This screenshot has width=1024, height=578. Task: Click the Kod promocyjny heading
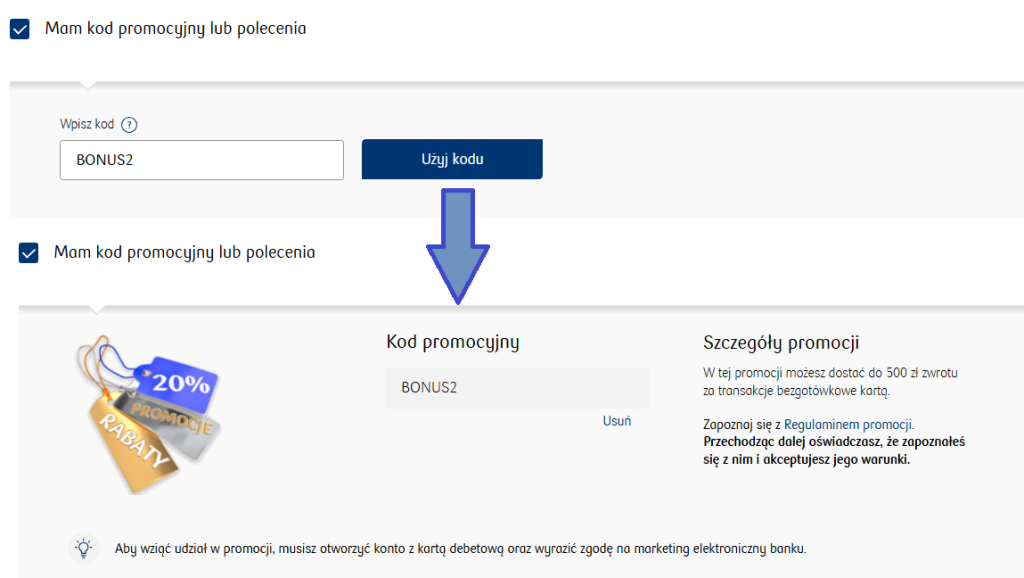452,342
